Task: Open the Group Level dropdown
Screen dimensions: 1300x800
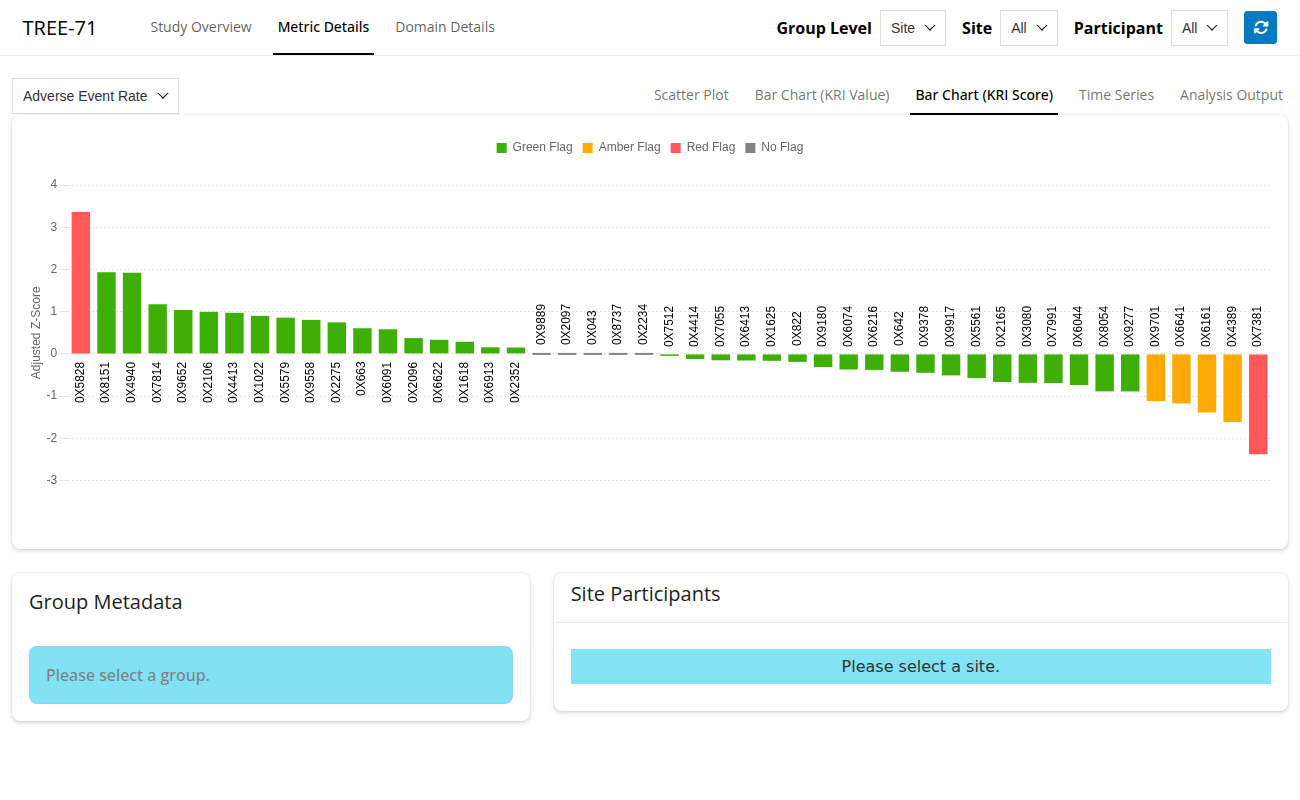Action: (912, 28)
